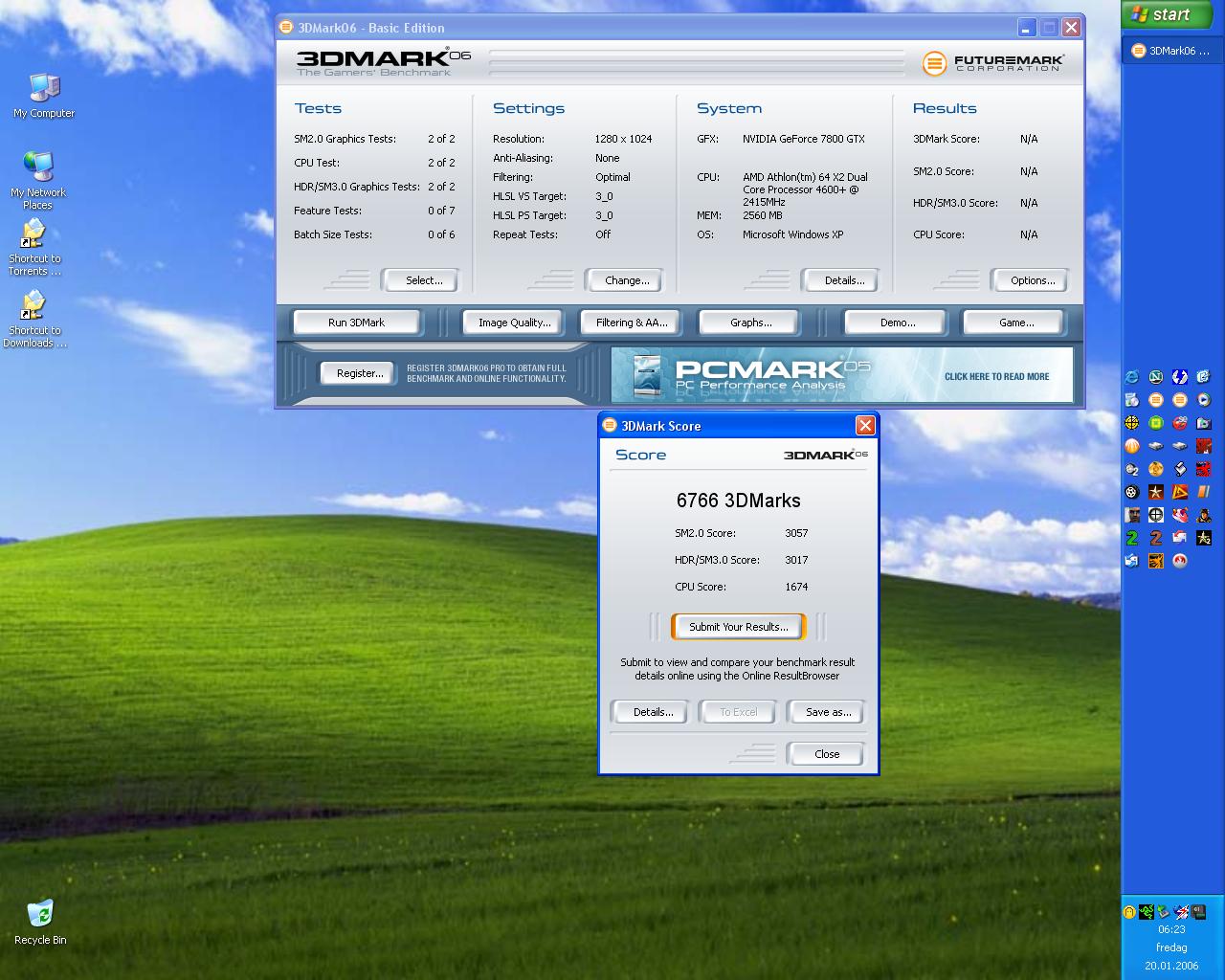
Task: Click Options... under Results
Action: click(1032, 280)
